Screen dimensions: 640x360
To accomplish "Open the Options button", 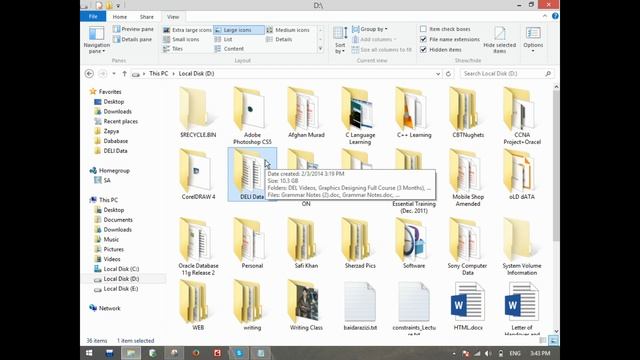I will (533, 39).
